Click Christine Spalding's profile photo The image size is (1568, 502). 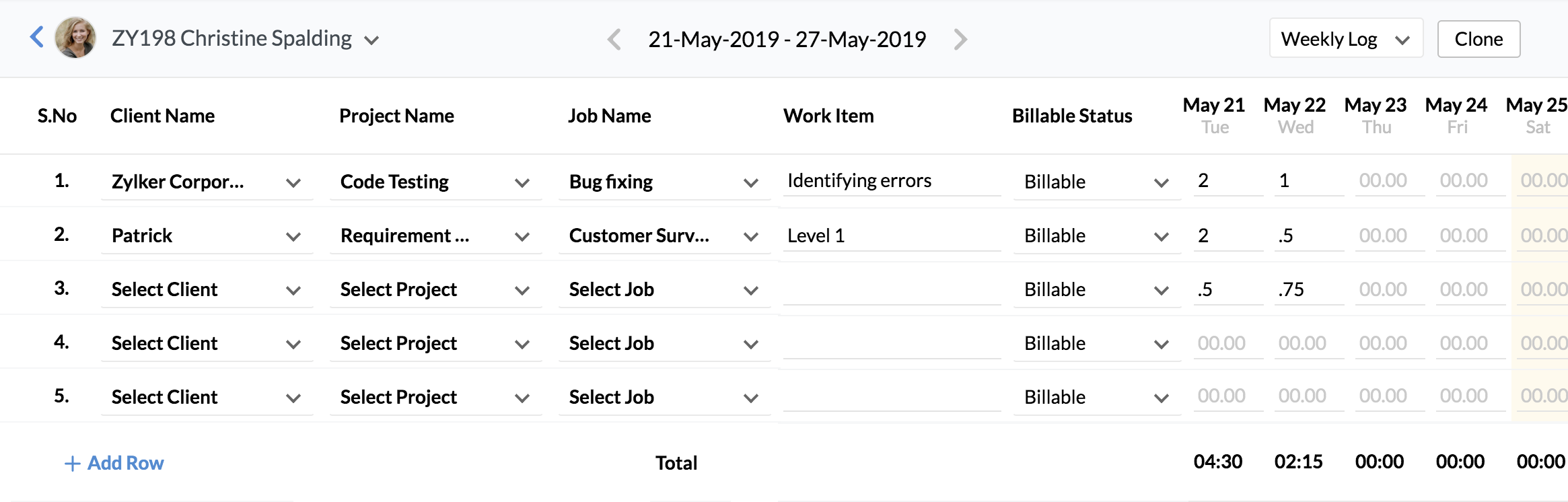click(75, 38)
